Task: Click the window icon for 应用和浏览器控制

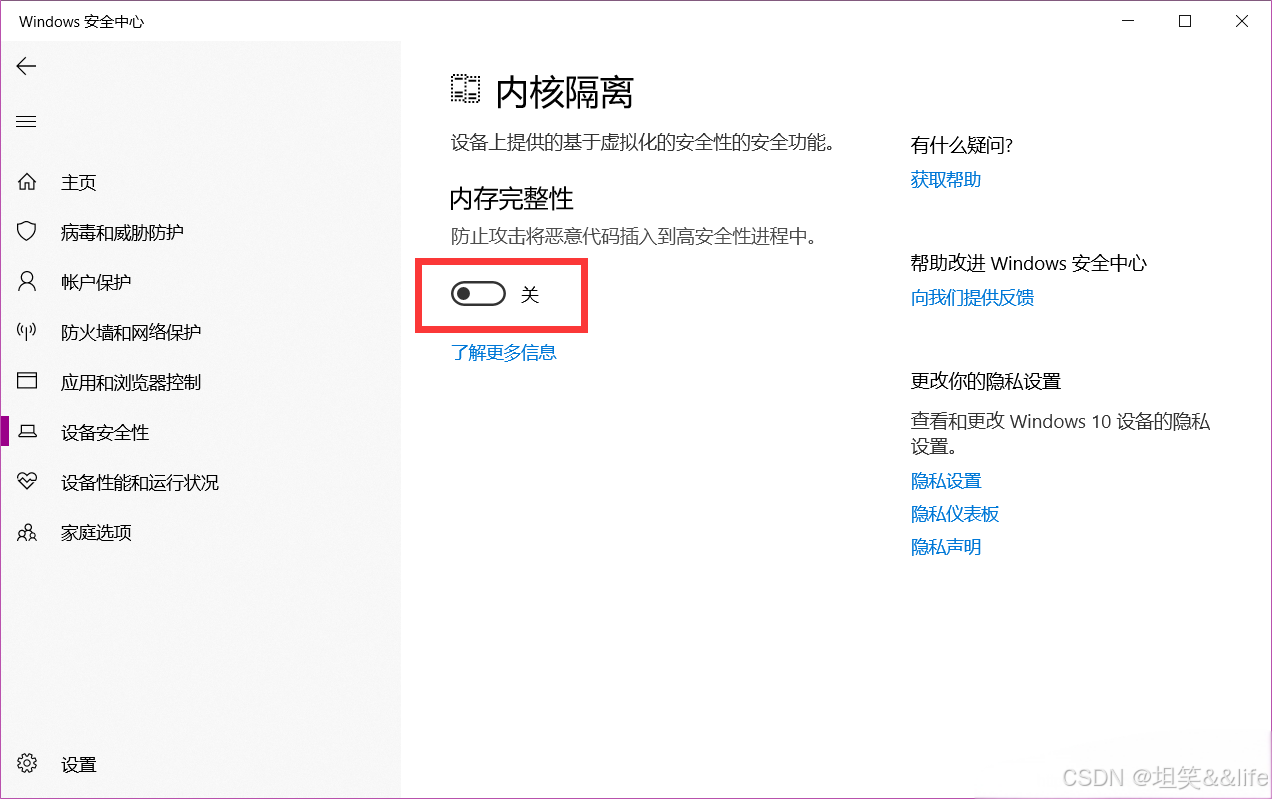Action: [x=27, y=382]
